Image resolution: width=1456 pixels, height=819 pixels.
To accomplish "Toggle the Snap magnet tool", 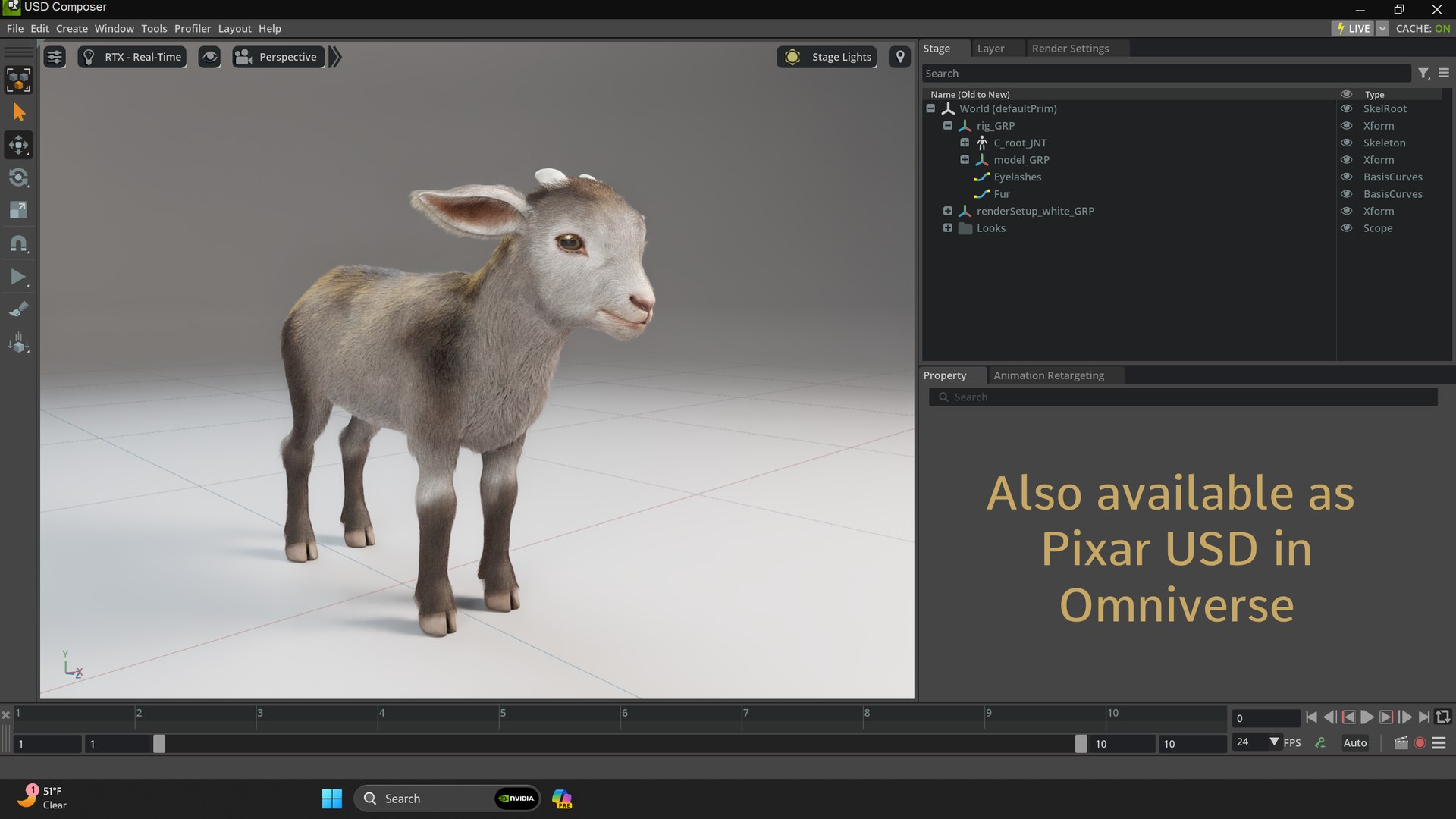I will point(18,243).
